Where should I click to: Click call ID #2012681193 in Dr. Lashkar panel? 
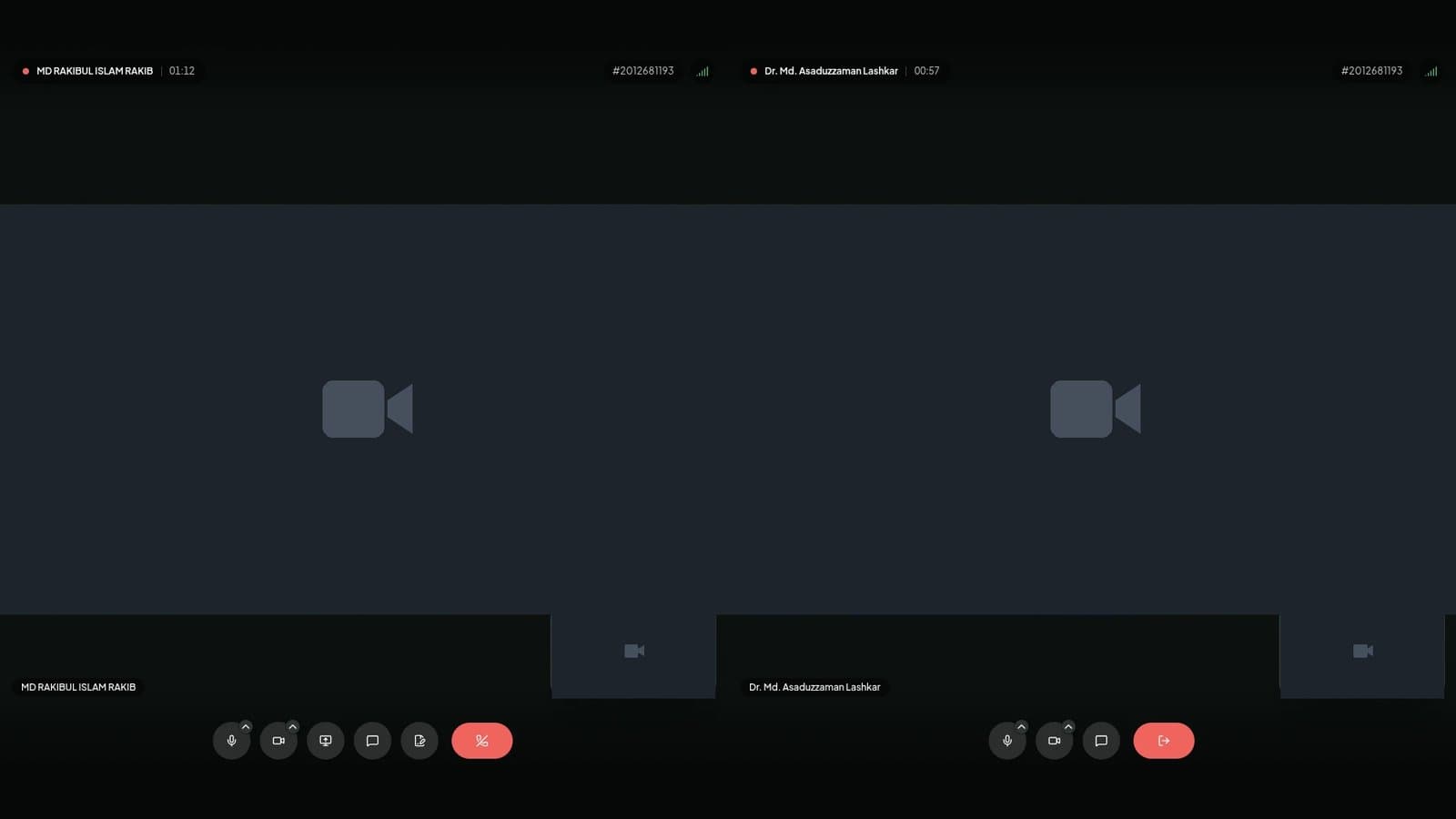point(1371,71)
